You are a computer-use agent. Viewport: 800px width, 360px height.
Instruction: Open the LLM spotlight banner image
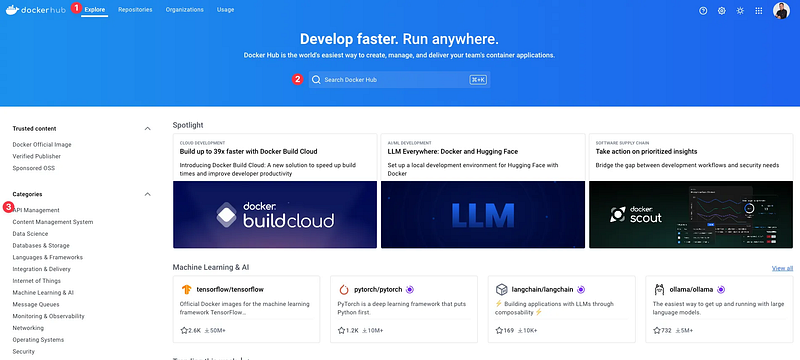click(x=483, y=215)
